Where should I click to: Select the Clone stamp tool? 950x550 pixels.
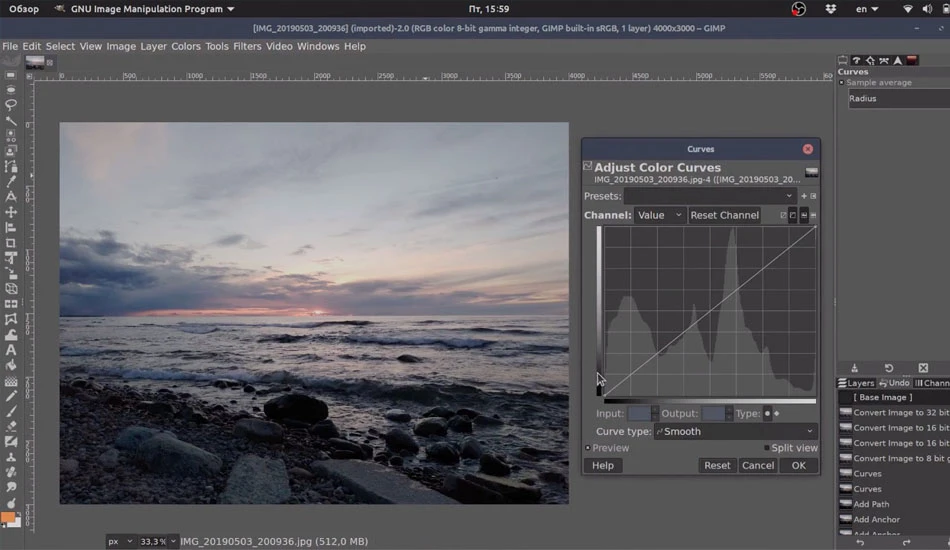click(x=11, y=457)
